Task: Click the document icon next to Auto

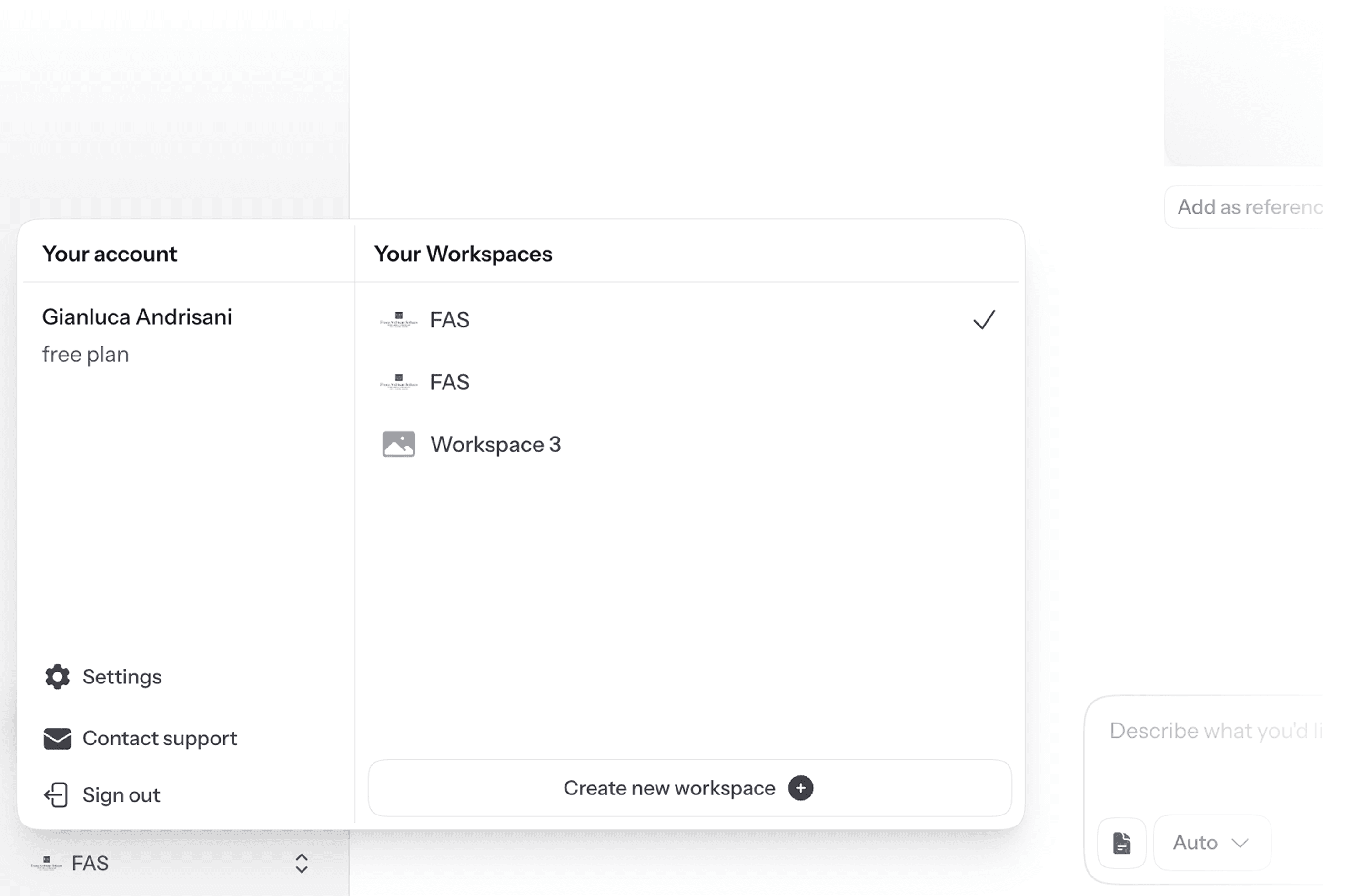Action: click(1122, 843)
